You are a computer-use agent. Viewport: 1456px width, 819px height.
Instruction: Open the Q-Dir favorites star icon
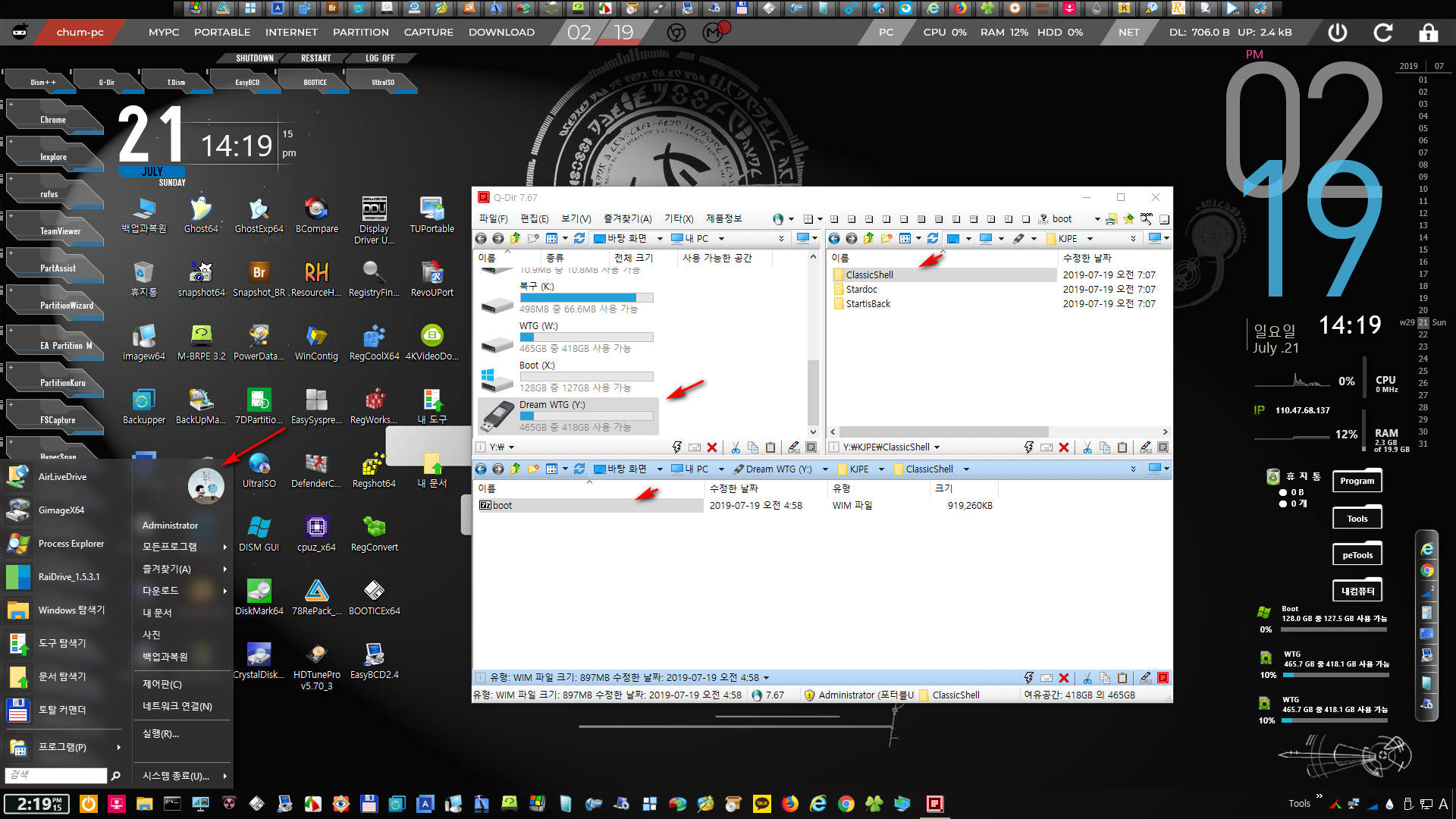(1128, 218)
